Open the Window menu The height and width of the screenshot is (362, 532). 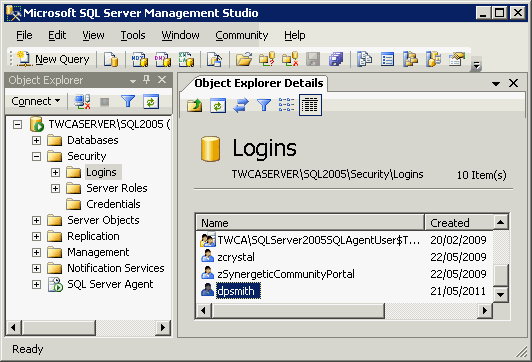(x=180, y=35)
